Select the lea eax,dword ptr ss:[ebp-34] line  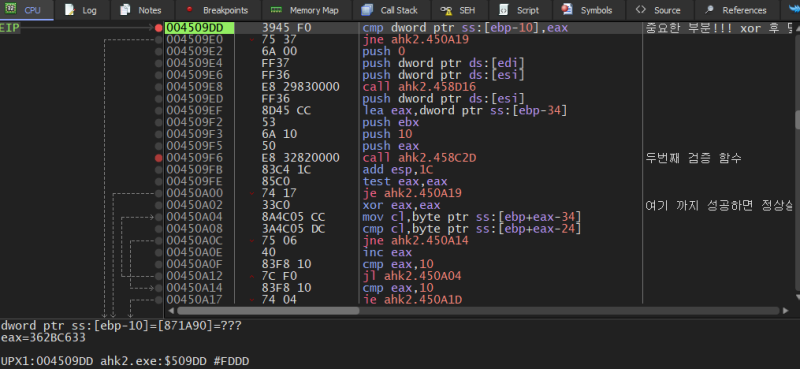(x=464, y=111)
